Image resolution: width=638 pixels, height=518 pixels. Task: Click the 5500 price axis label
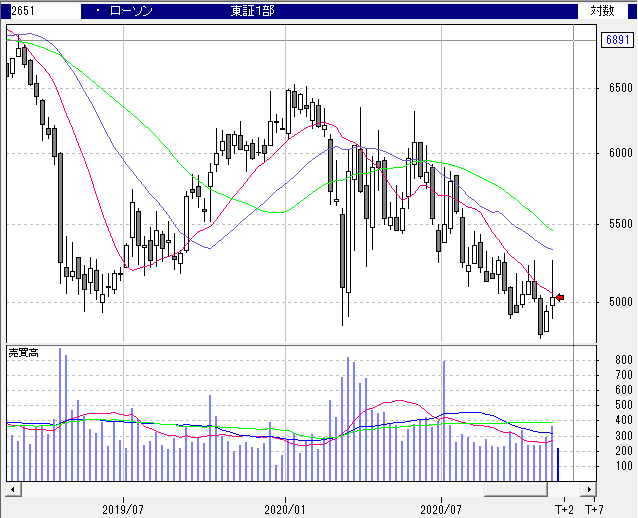(621, 224)
